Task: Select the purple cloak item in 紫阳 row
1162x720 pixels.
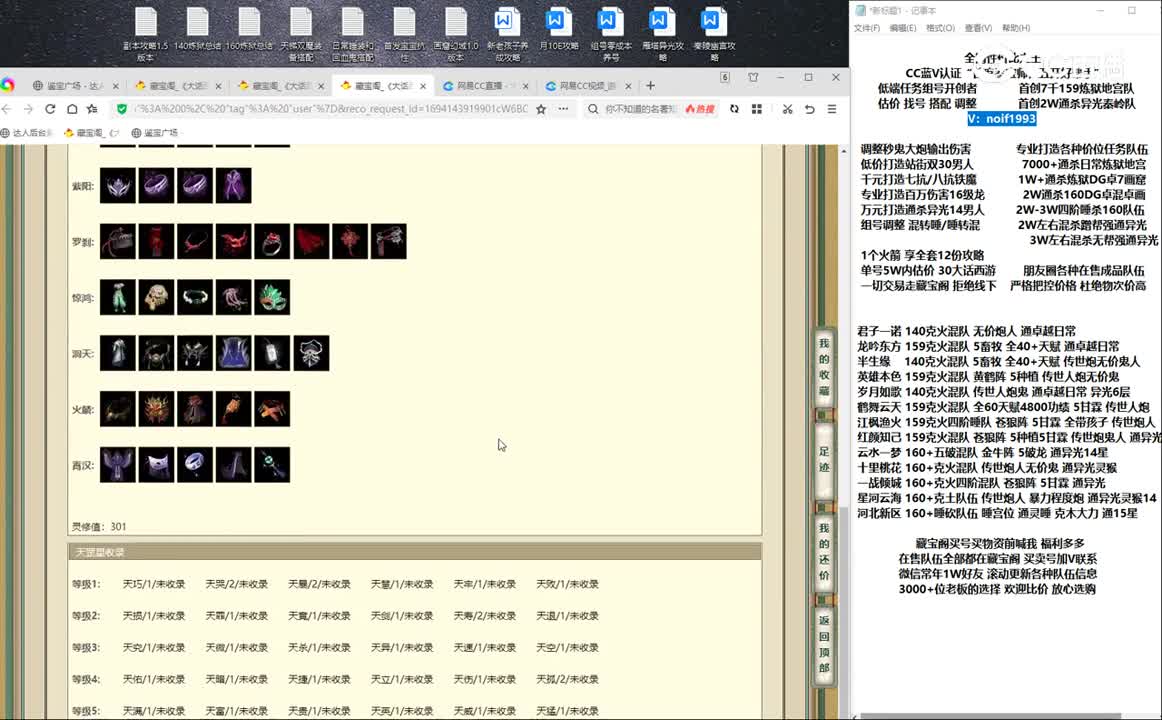Action: [x=233, y=185]
